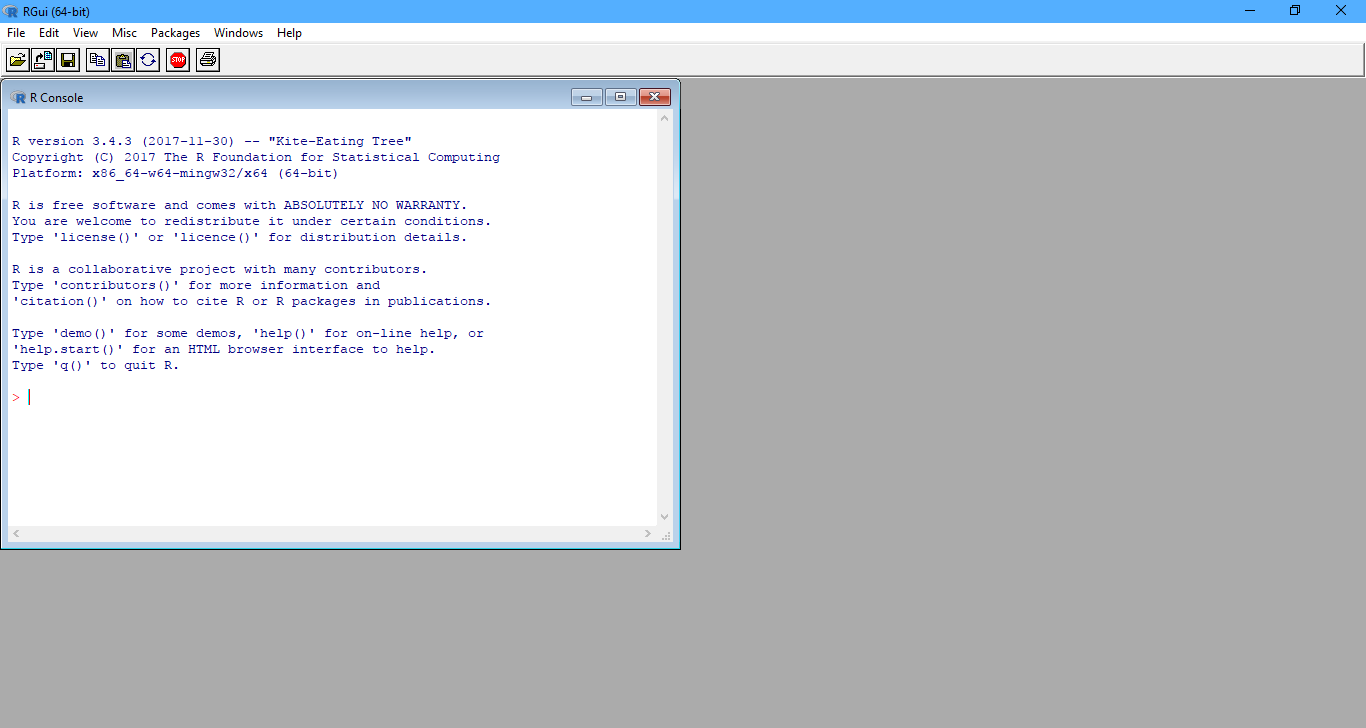Paste using the clipboard toolbar icon
Image resolution: width=1366 pixels, height=728 pixels.
tap(123, 60)
